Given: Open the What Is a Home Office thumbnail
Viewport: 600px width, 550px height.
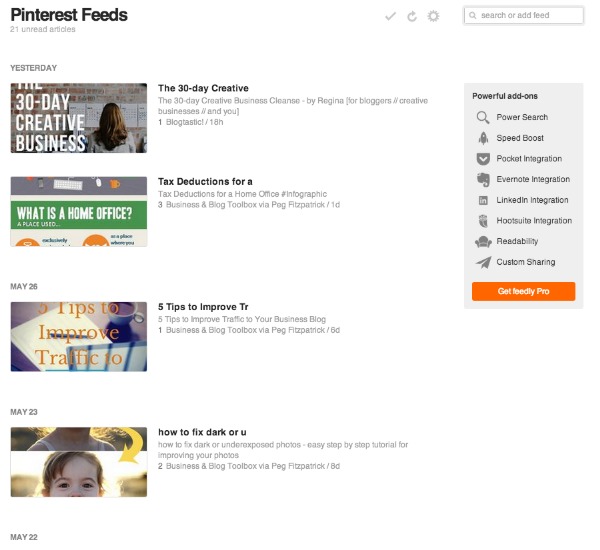Looking at the screenshot, I should pyautogui.click(x=79, y=212).
